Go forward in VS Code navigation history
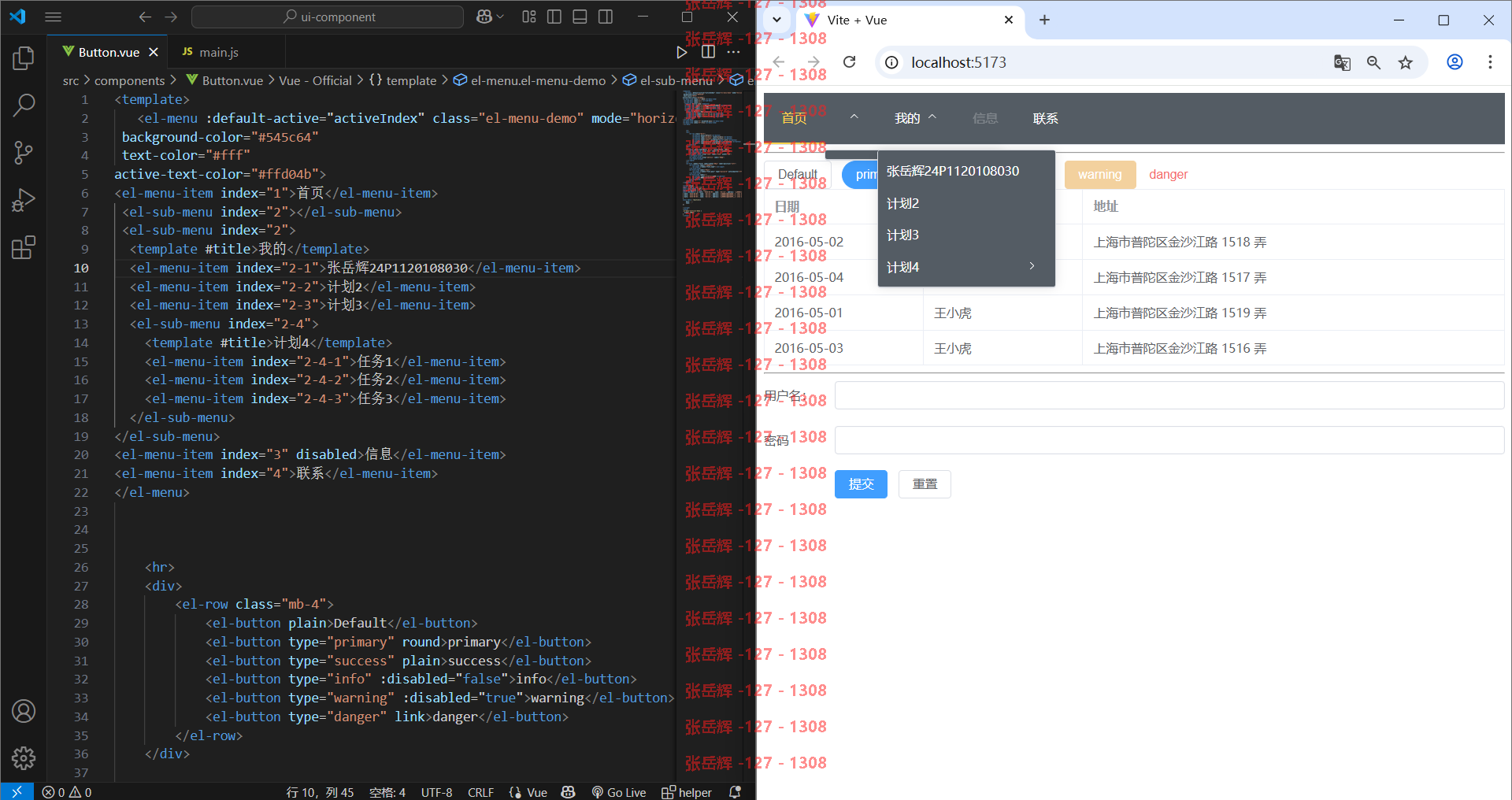This screenshot has width=1512, height=800. (171, 17)
